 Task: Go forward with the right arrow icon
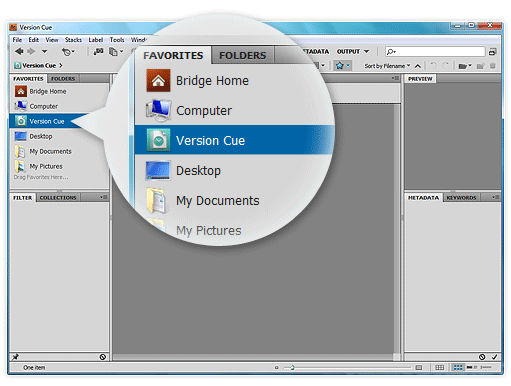(x=31, y=51)
